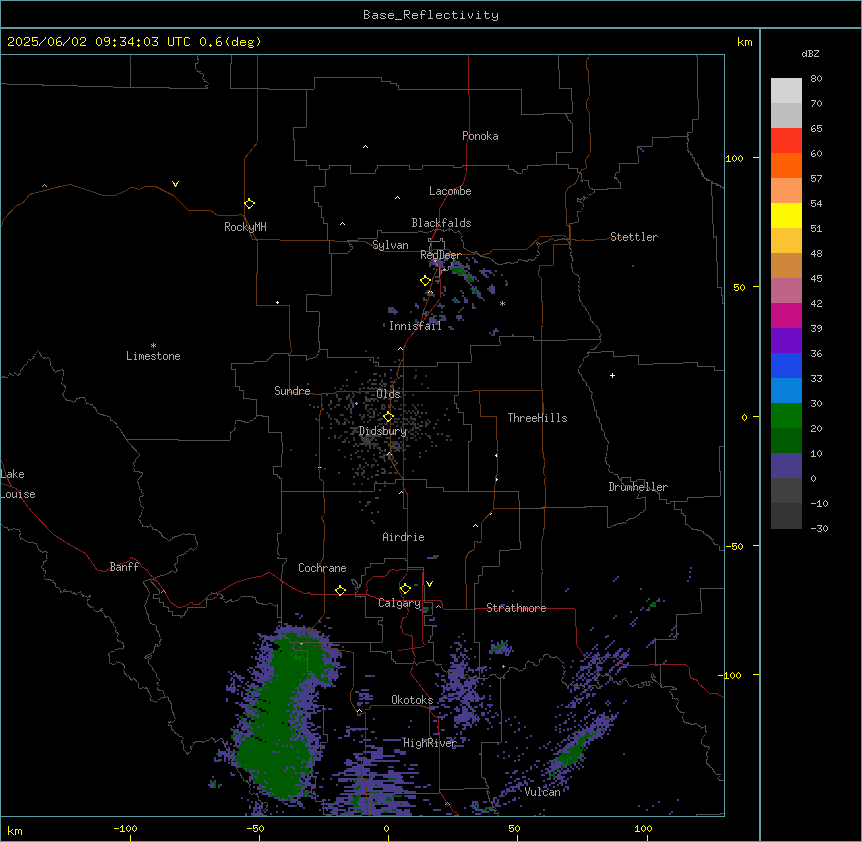Viewport: 862px width, 842px height.
Task: Select the slate purple 0-10 dBZ legend swatch
Action: (786, 466)
